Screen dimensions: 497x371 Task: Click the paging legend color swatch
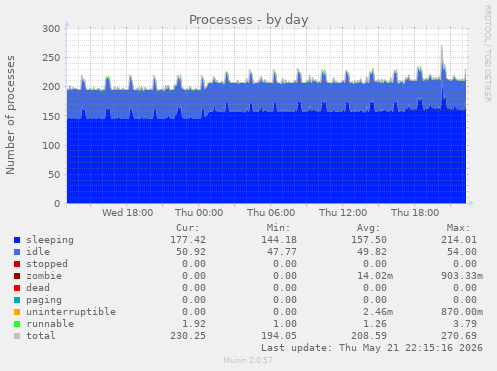click(17, 300)
